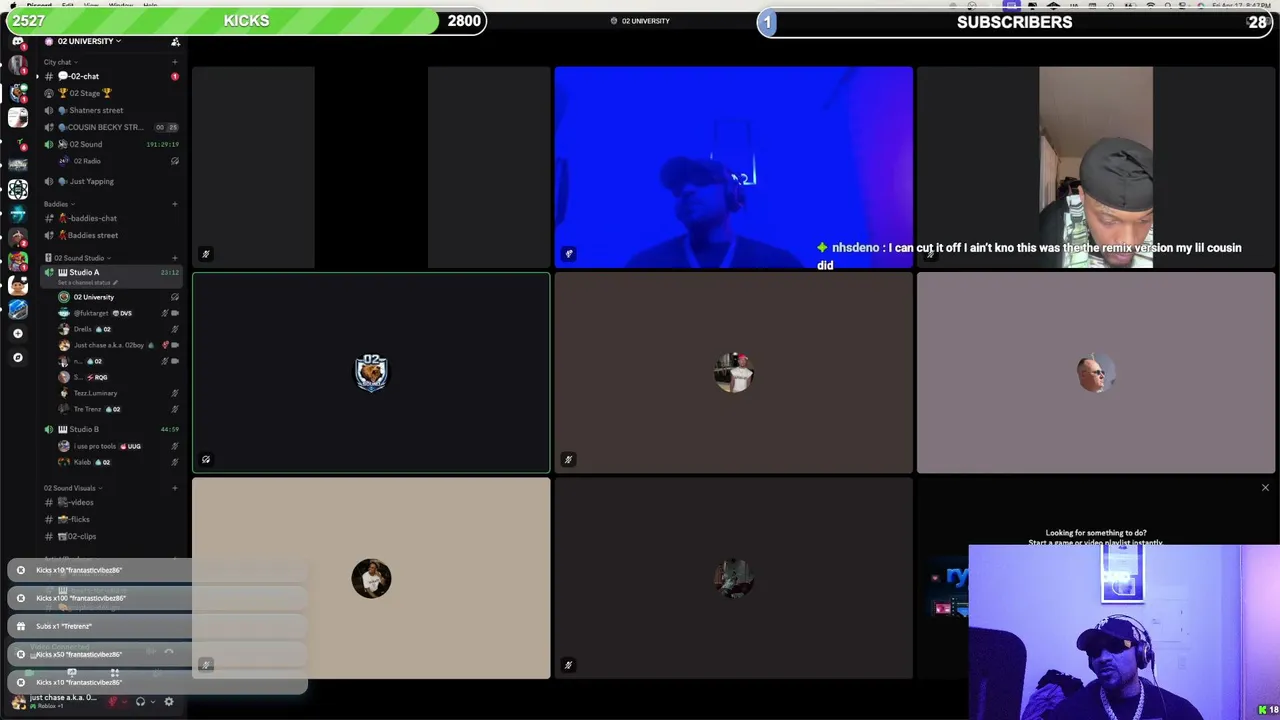Click the Add a Server plus icon
This screenshot has height=720, width=1280.
point(18,333)
